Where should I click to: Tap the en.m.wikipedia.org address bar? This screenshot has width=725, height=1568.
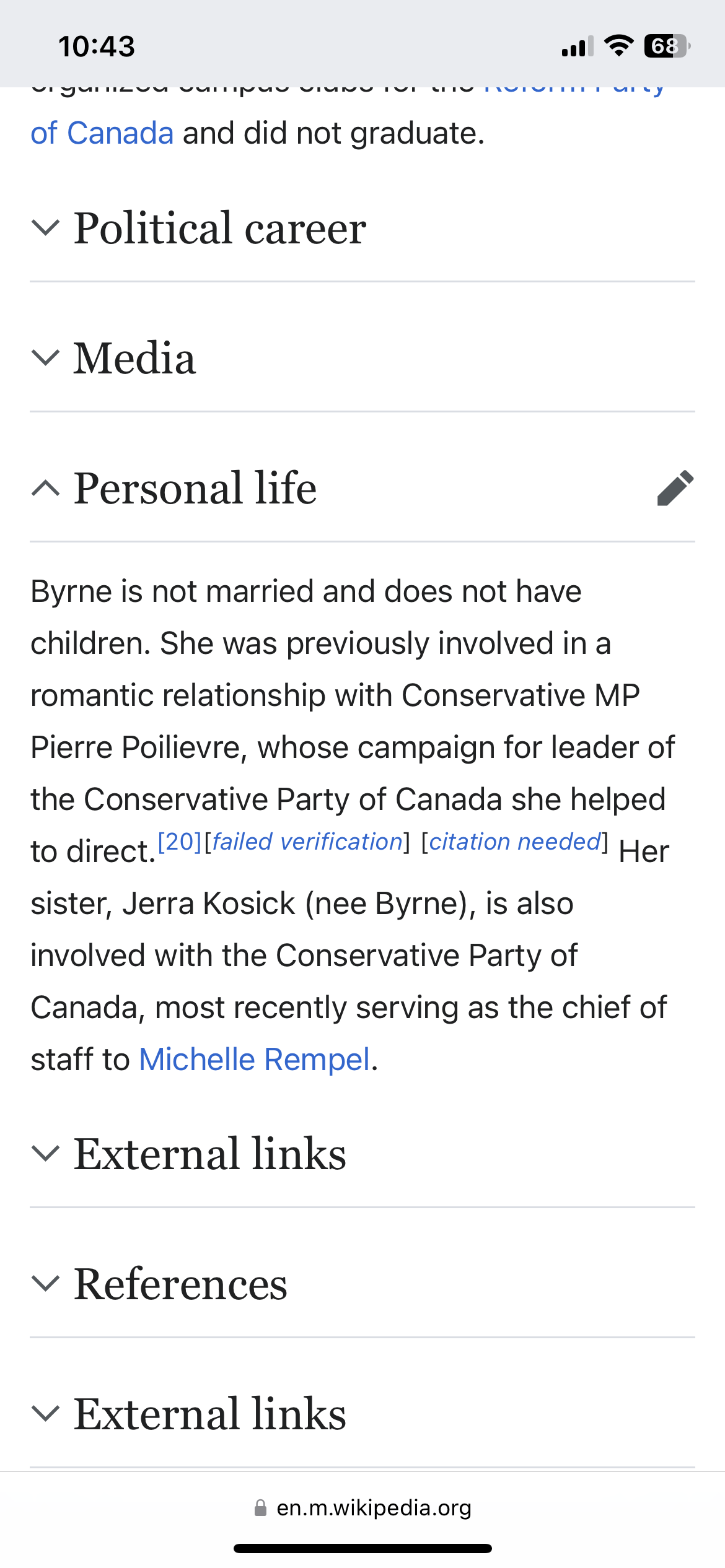(374, 1507)
